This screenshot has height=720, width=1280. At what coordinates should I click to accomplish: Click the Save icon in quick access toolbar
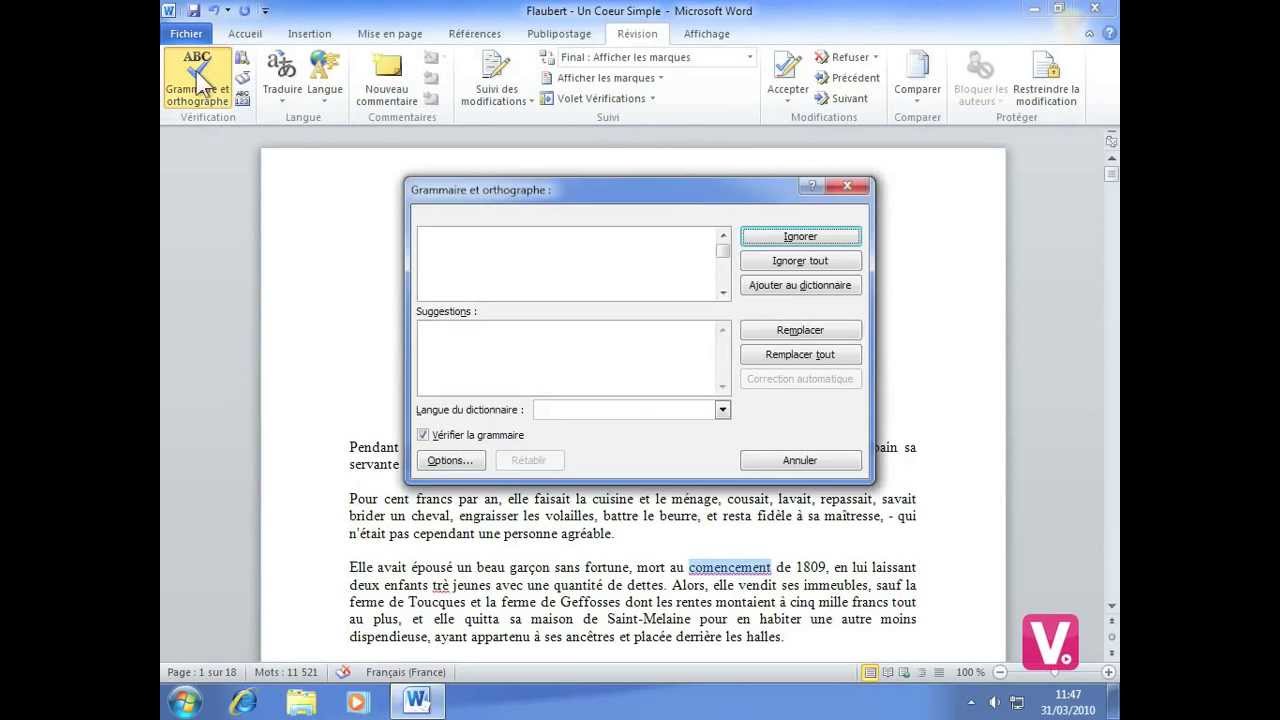193,10
